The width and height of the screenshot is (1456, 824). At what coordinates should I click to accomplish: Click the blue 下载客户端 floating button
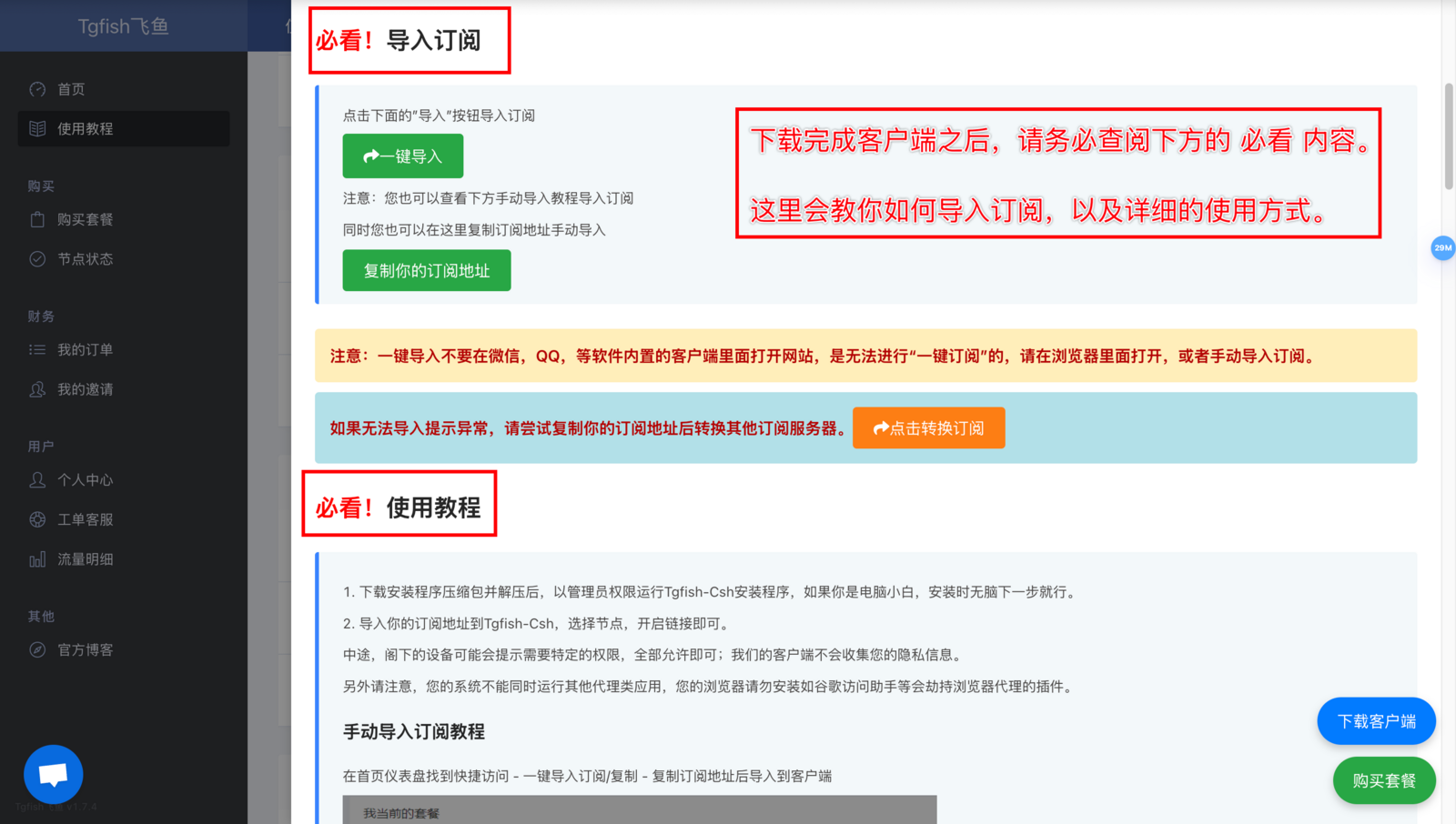click(x=1376, y=721)
